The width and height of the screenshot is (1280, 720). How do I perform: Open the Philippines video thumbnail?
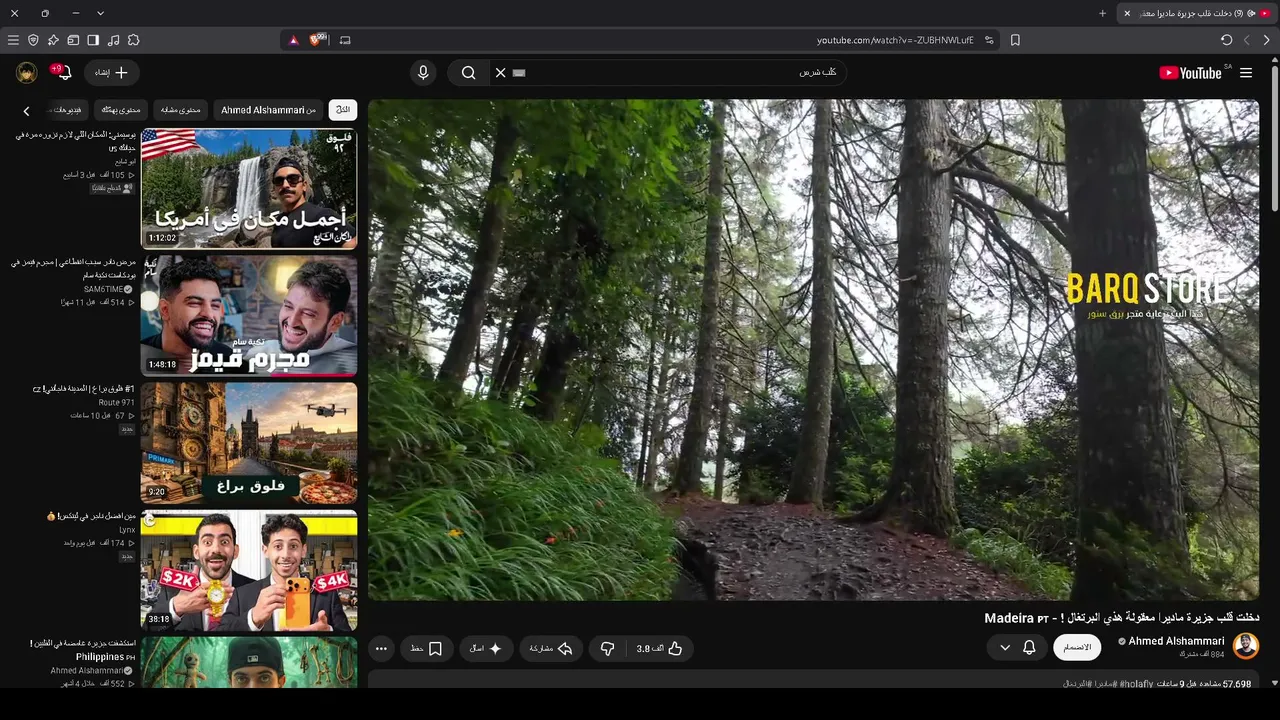[249, 662]
